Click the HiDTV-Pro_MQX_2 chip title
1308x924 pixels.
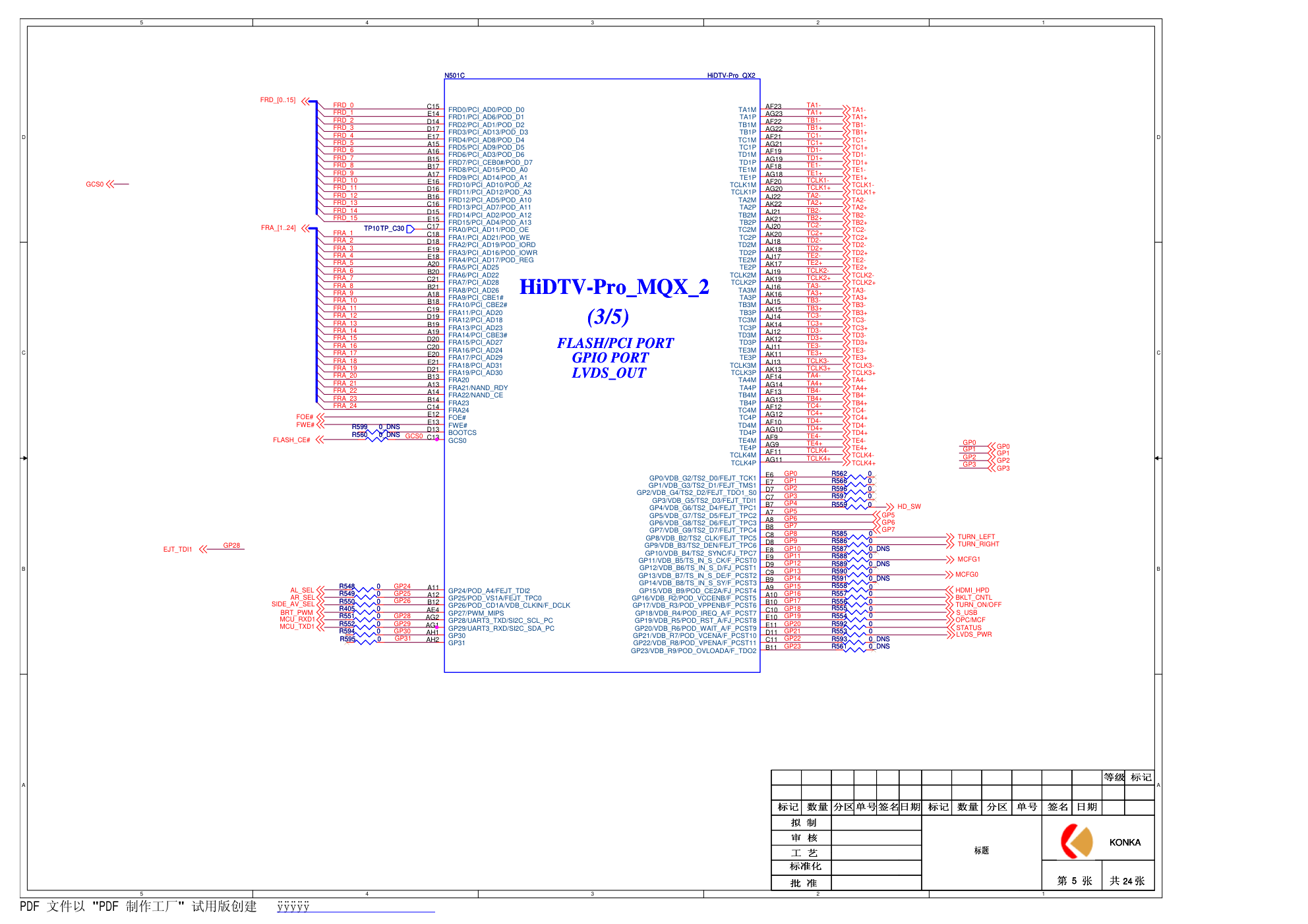614,287
